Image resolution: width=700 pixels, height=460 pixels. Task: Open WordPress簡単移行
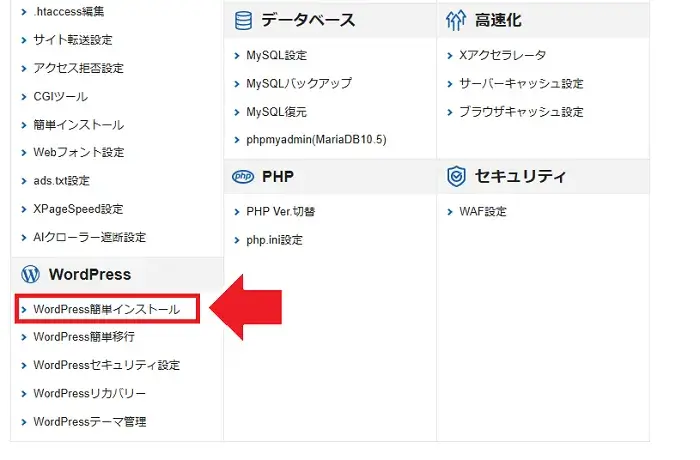[x=84, y=337]
